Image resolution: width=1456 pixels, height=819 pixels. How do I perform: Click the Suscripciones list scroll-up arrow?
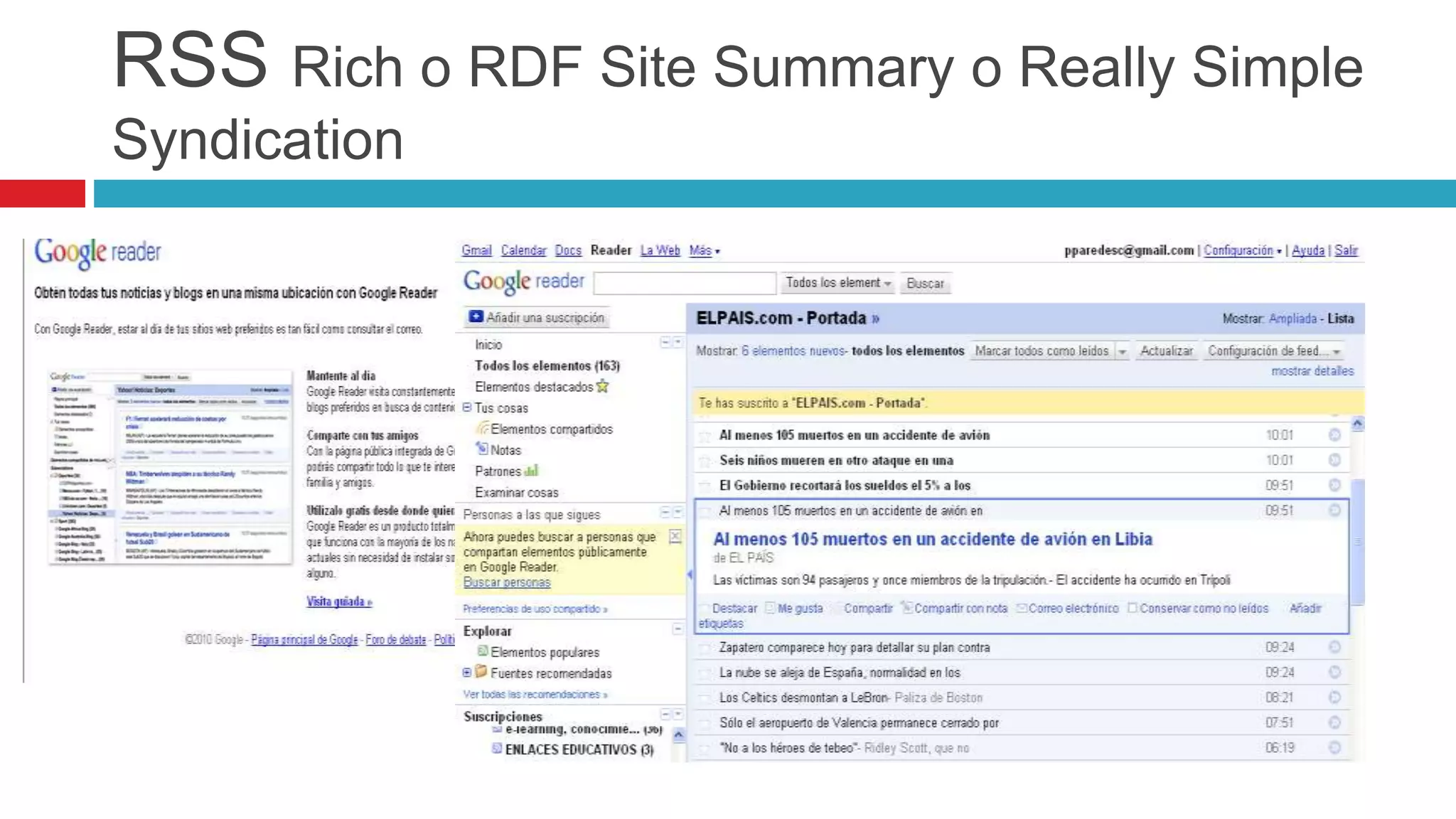(x=678, y=735)
